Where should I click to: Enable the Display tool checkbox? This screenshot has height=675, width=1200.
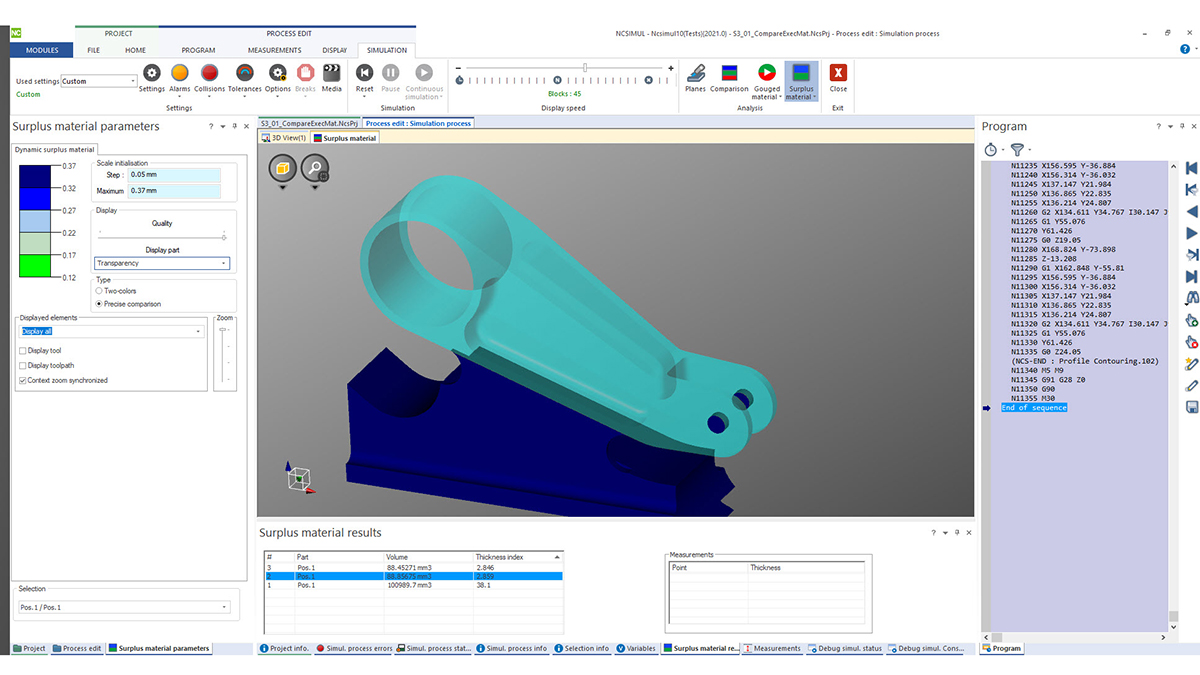23,351
